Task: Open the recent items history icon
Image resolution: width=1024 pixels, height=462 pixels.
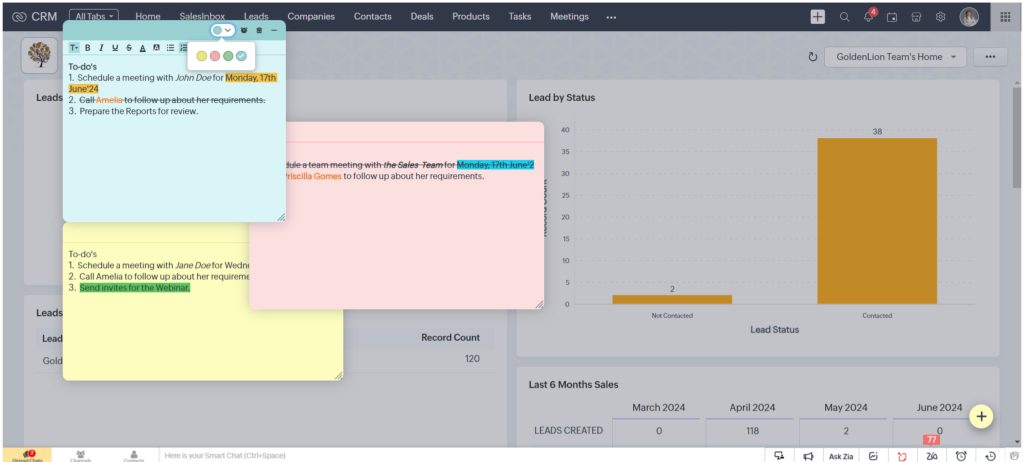Action: pyautogui.click(x=990, y=456)
